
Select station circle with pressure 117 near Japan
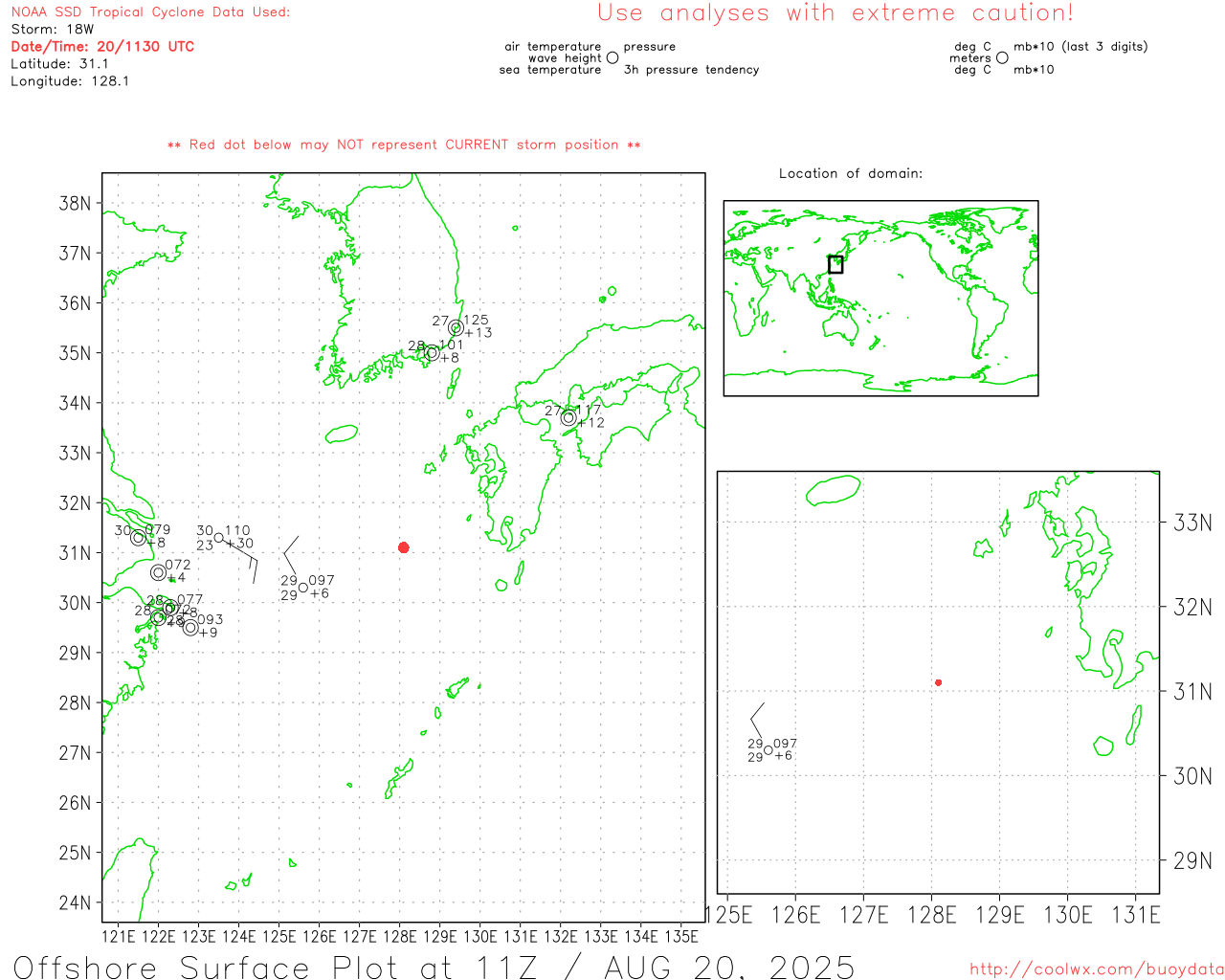(x=568, y=417)
